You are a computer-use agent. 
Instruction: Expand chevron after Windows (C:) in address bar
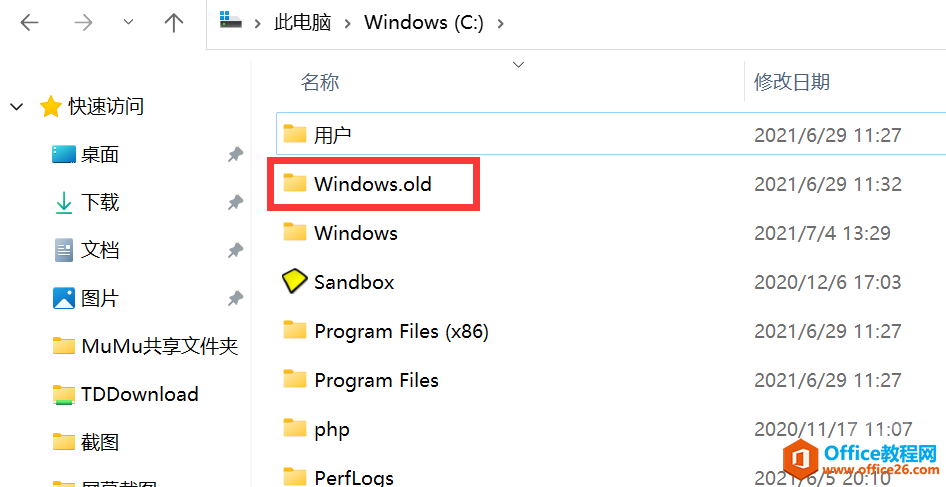[x=500, y=23]
